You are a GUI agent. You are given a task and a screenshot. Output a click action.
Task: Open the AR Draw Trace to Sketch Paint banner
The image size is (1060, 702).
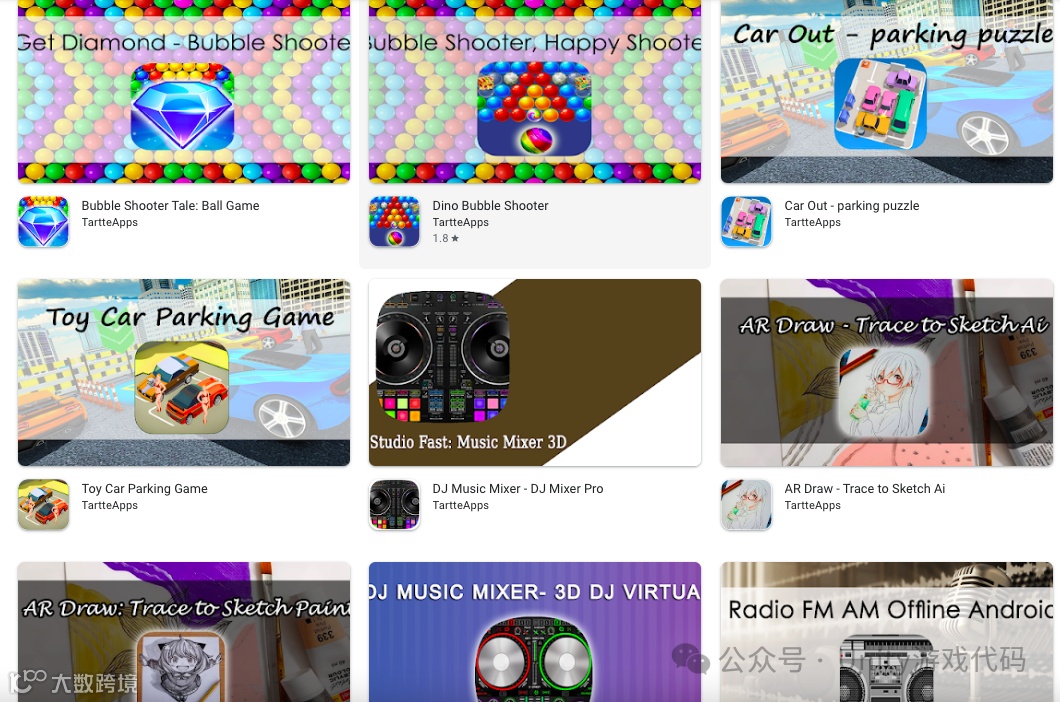[184, 632]
